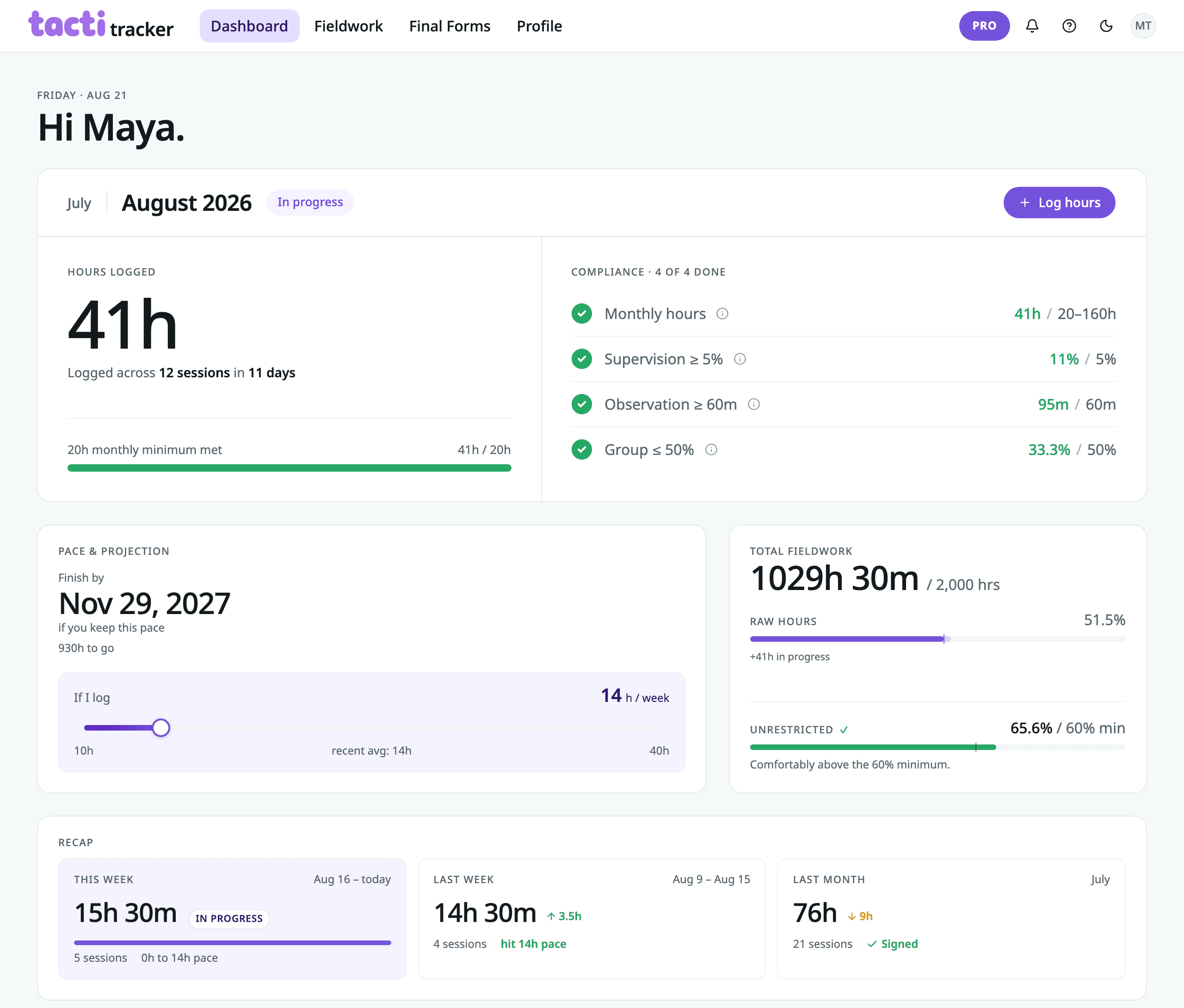Show info for Observation ≥ 60m
1184x1008 pixels.
coord(754,405)
